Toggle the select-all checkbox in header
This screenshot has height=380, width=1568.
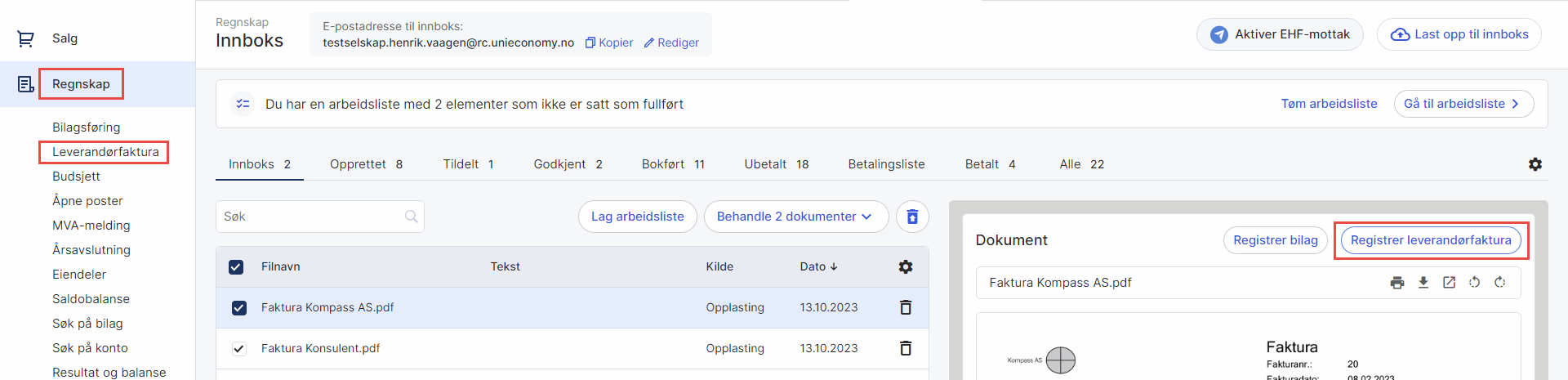236,267
